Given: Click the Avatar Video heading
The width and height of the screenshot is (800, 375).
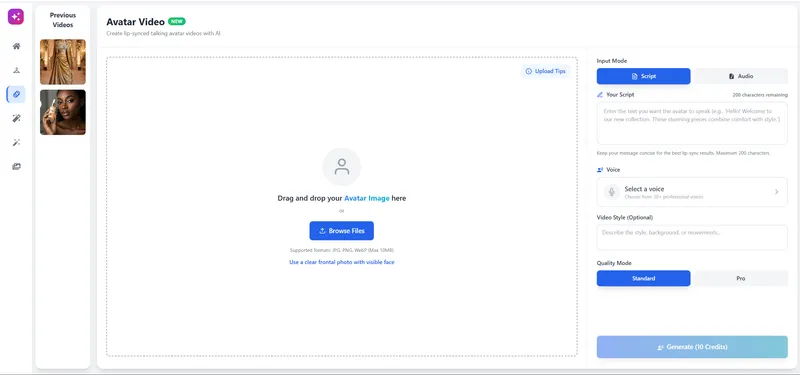Looking at the screenshot, I should 135,22.
